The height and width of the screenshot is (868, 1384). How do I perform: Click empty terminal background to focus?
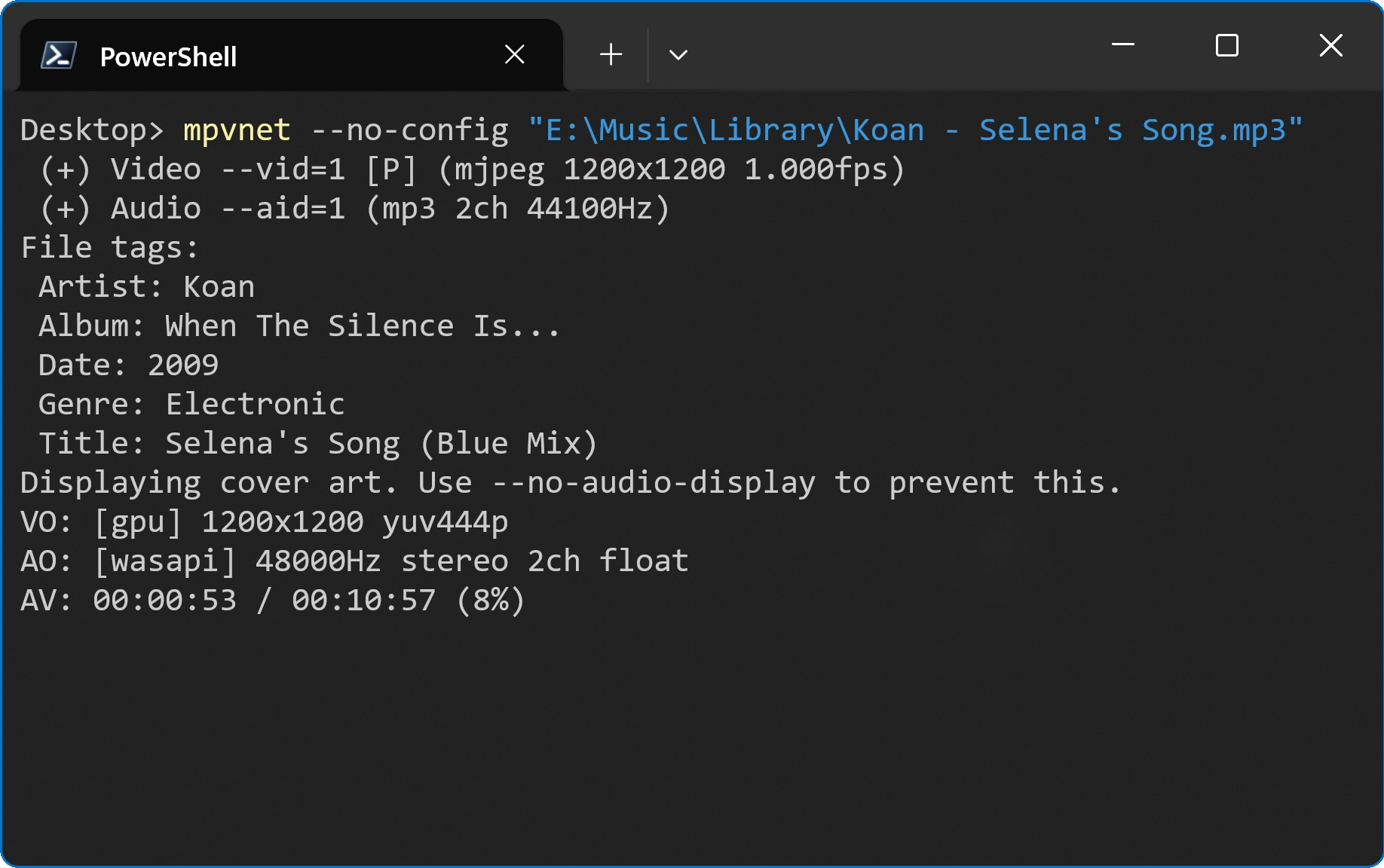tap(678, 738)
